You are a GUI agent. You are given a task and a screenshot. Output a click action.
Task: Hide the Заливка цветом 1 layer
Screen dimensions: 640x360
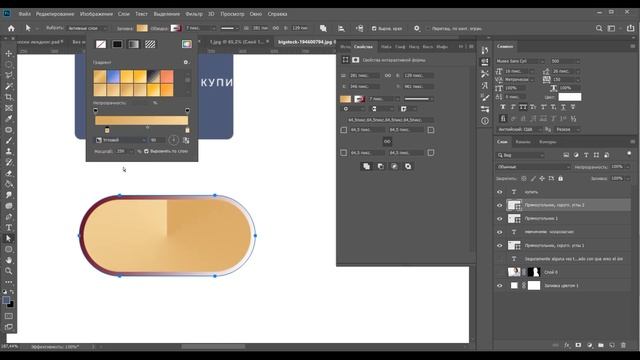tap(500, 286)
